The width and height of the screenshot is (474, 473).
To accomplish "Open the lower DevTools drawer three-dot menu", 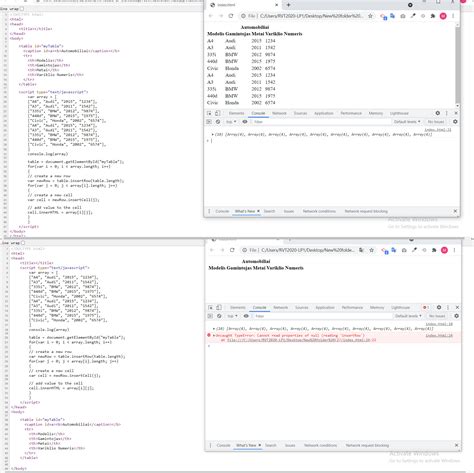I will (210, 445).
